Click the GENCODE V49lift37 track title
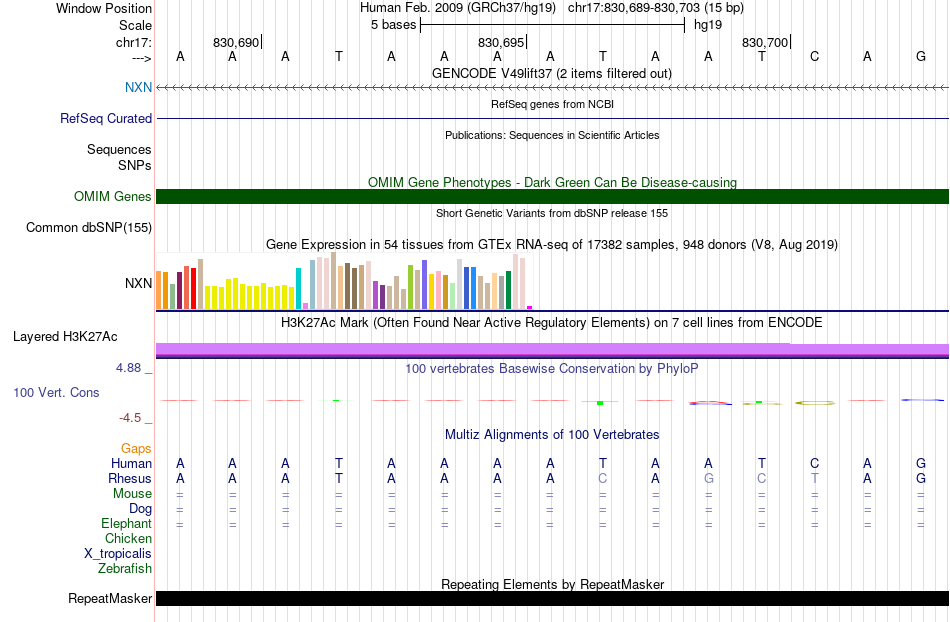The width and height of the screenshot is (950, 622). (552, 73)
